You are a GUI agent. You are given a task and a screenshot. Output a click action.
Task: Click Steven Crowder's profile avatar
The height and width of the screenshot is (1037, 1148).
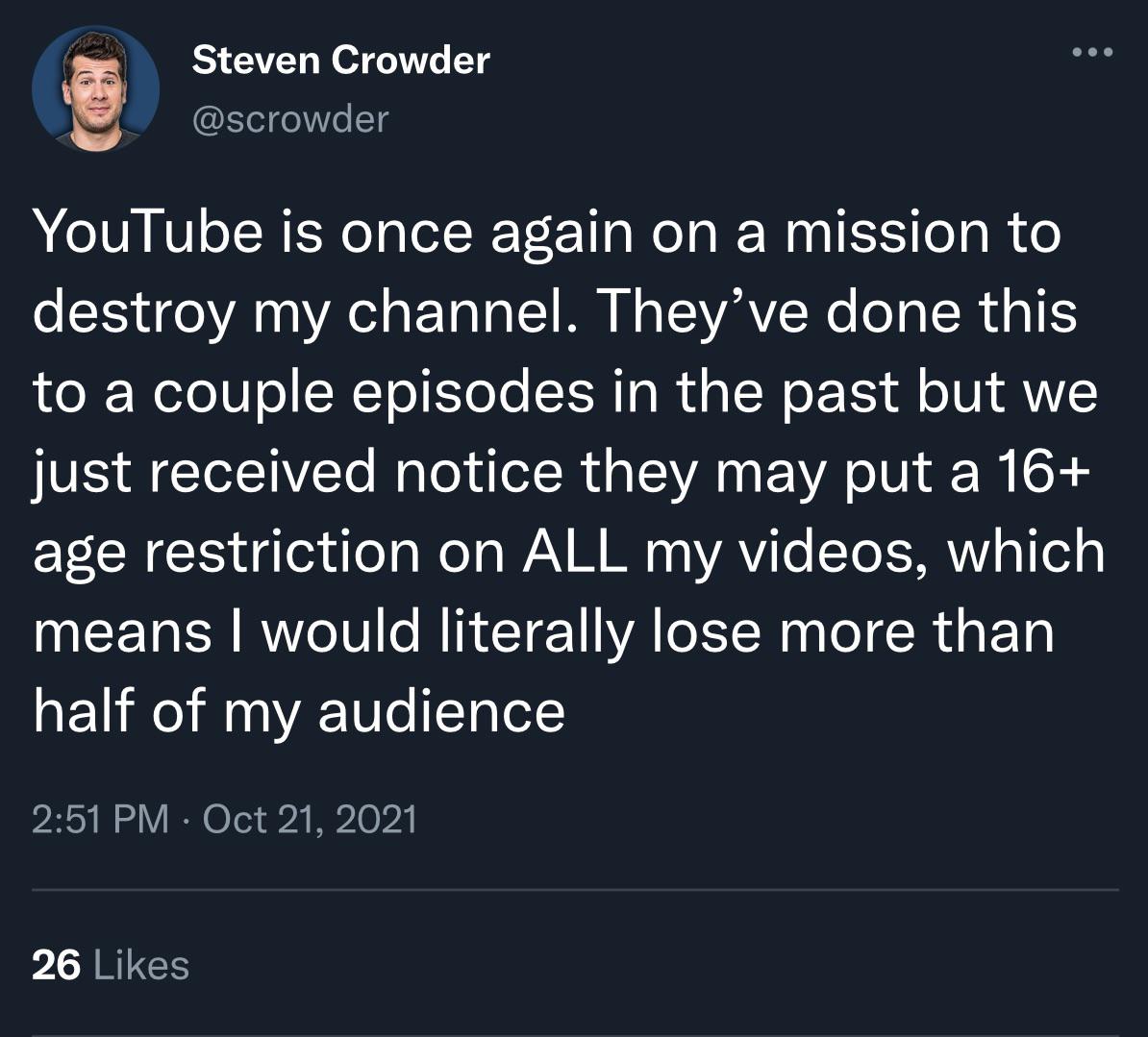point(95,89)
